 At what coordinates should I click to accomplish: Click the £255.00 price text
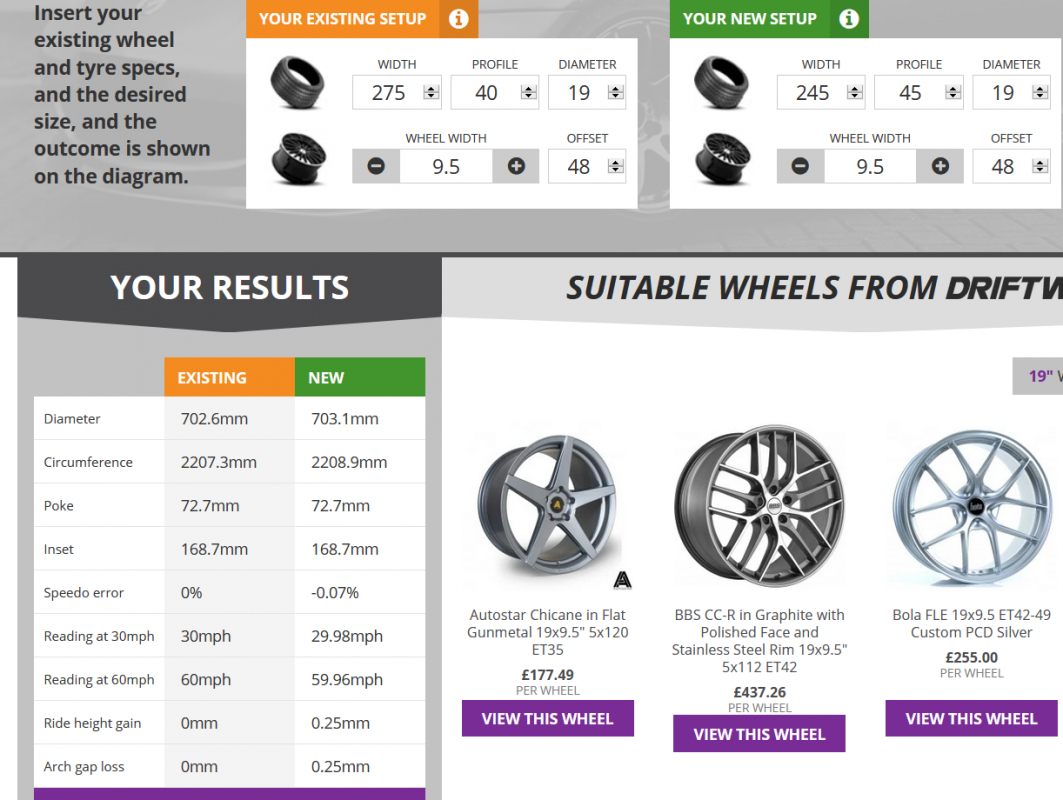click(971, 658)
